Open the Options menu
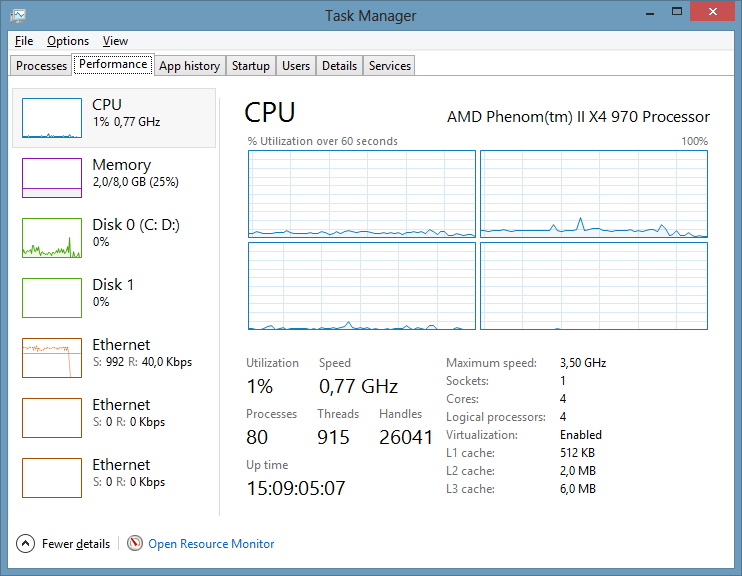Screen dimensions: 742x576 68,41
